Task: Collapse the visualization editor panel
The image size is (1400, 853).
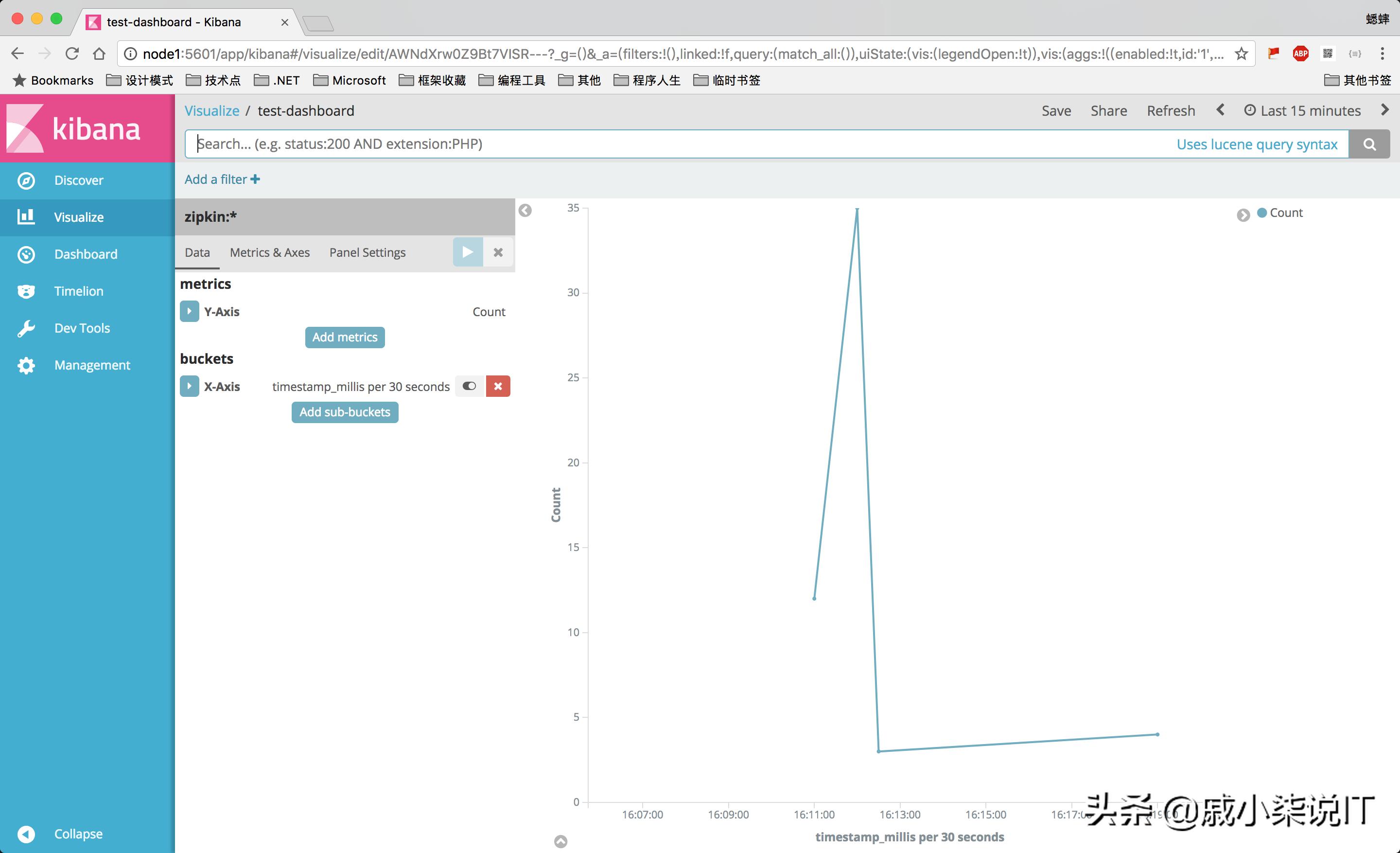Action: [525, 210]
